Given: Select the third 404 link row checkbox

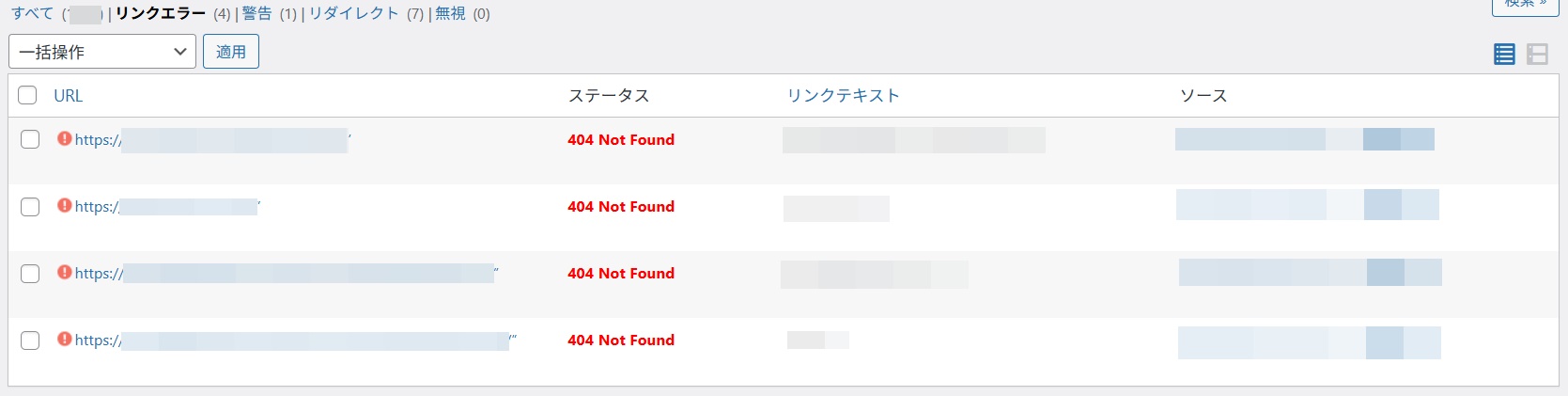Looking at the screenshot, I should [30, 274].
